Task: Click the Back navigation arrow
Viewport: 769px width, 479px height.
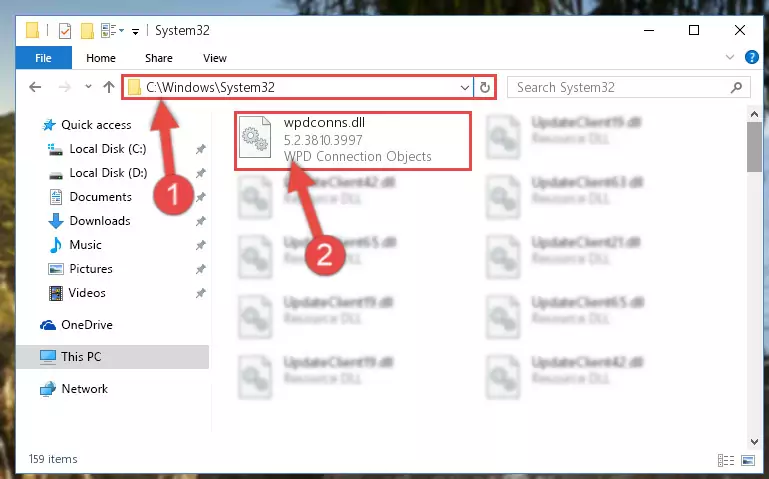Action: coord(35,87)
